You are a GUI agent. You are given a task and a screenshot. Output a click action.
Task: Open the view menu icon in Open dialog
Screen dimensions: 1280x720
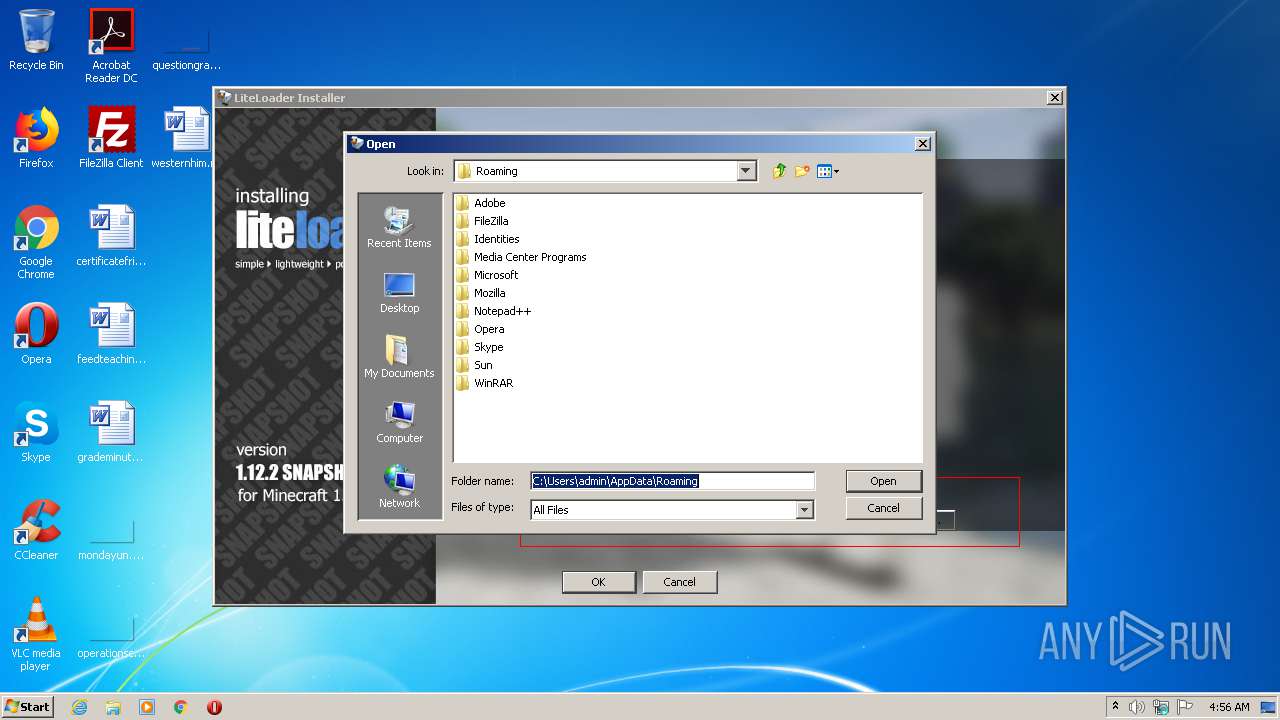[828, 171]
